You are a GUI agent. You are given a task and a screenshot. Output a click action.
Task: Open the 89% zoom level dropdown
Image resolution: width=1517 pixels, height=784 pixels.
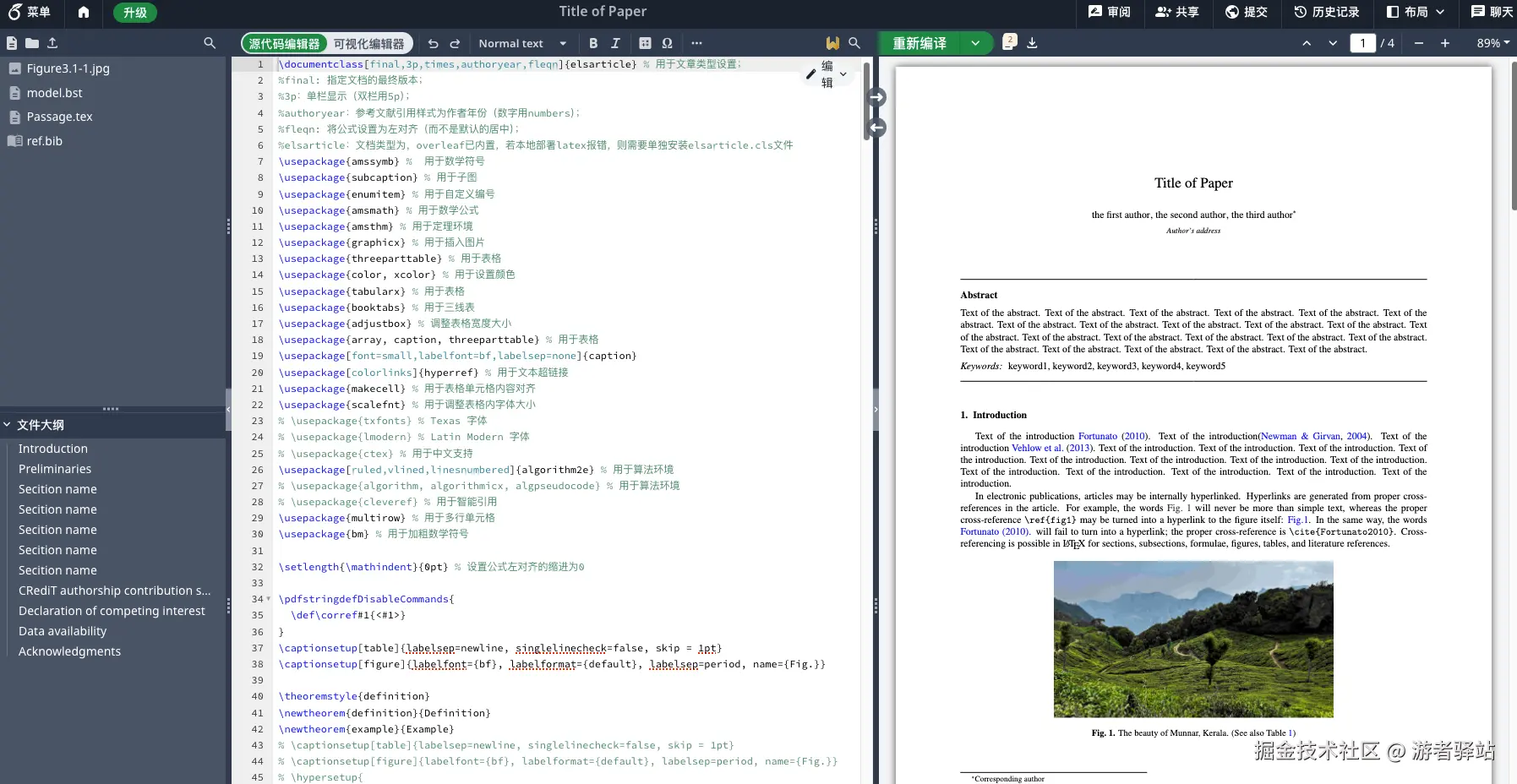pos(1492,43)
